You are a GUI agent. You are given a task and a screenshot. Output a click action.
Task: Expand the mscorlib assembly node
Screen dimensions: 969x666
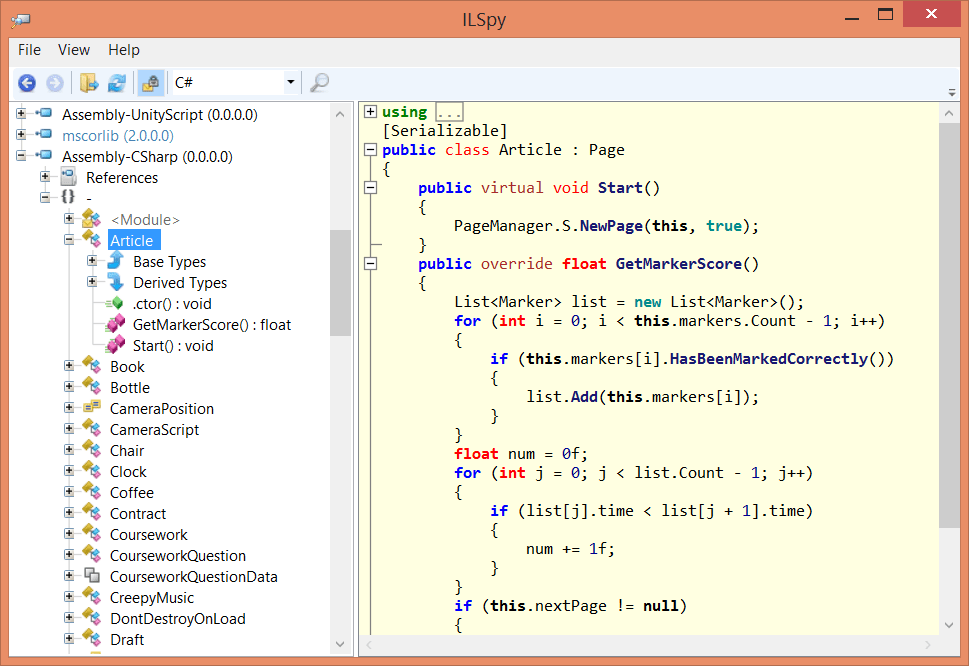(x=21, y=135)
